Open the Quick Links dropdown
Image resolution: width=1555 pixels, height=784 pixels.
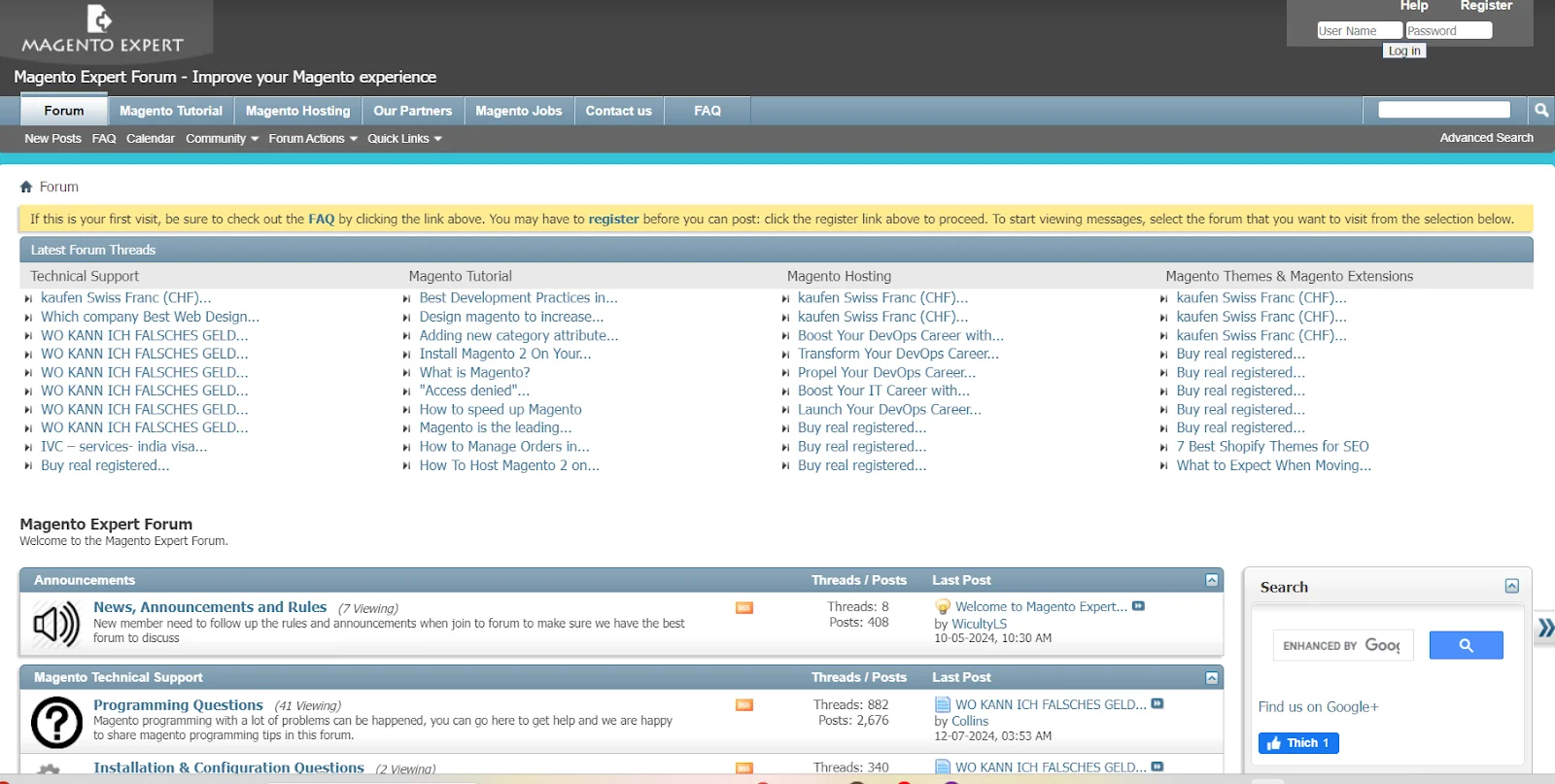click(404, 139)
